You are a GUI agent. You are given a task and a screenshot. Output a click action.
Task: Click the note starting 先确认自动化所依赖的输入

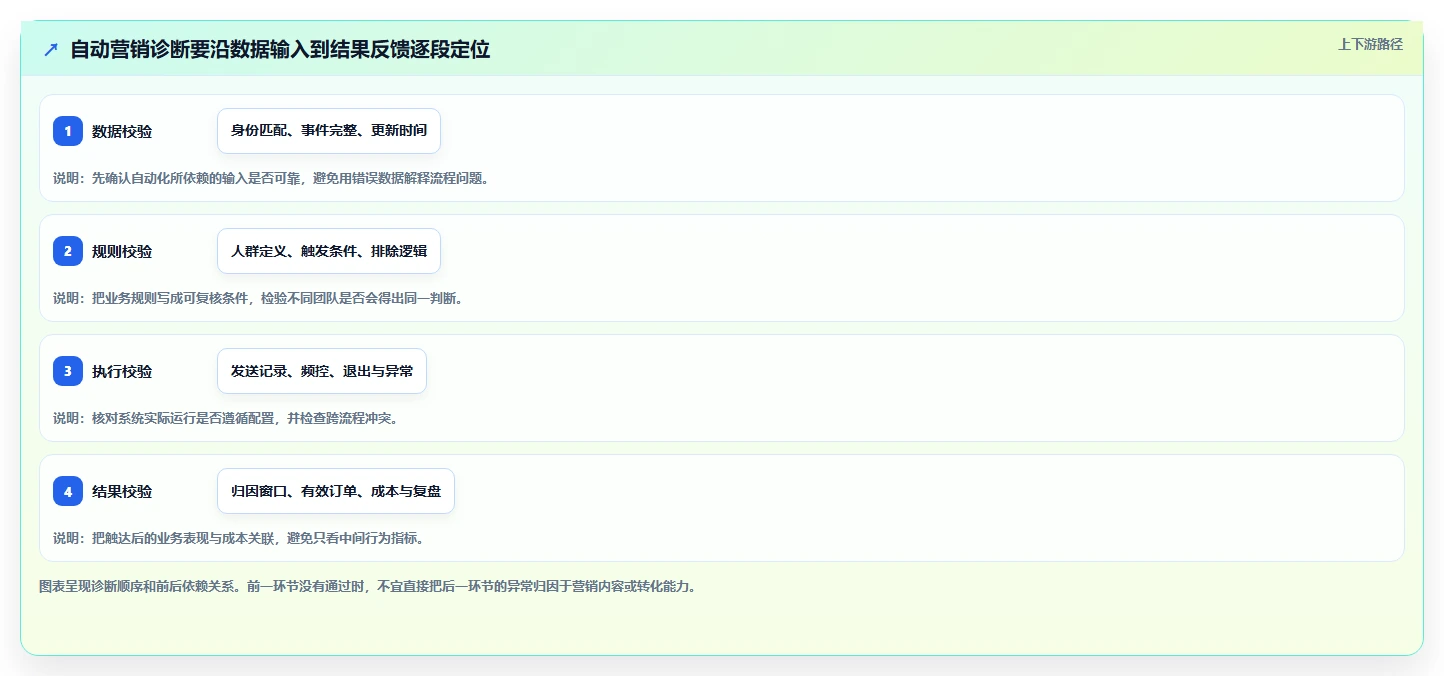271,178
